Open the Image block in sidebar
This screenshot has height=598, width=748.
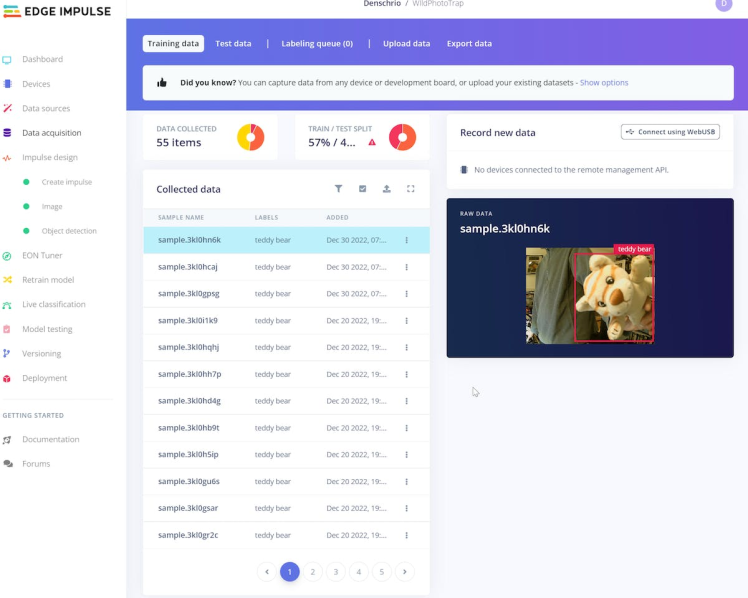point(52,206)
